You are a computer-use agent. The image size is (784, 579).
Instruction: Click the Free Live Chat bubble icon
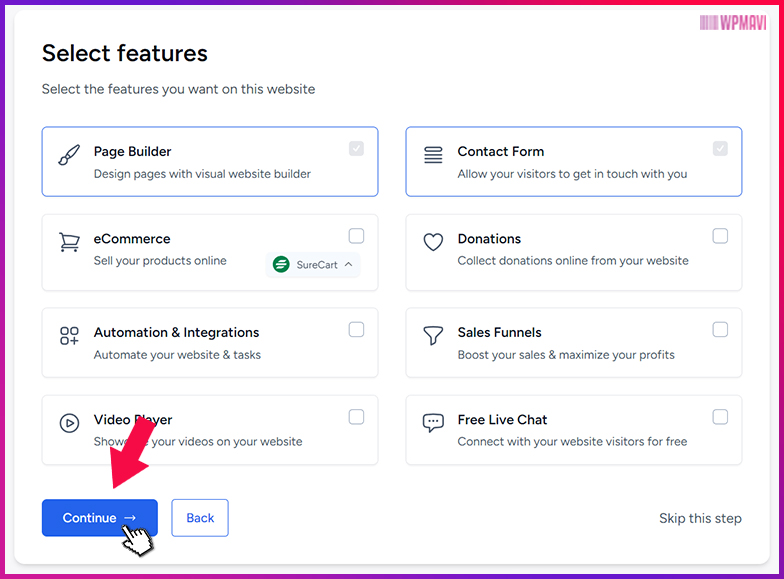pos(433,423)
